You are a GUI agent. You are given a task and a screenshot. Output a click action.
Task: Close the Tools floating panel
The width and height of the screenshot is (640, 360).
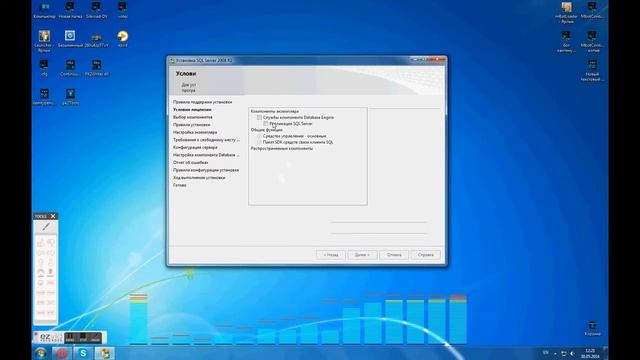(x=53, y=216)
